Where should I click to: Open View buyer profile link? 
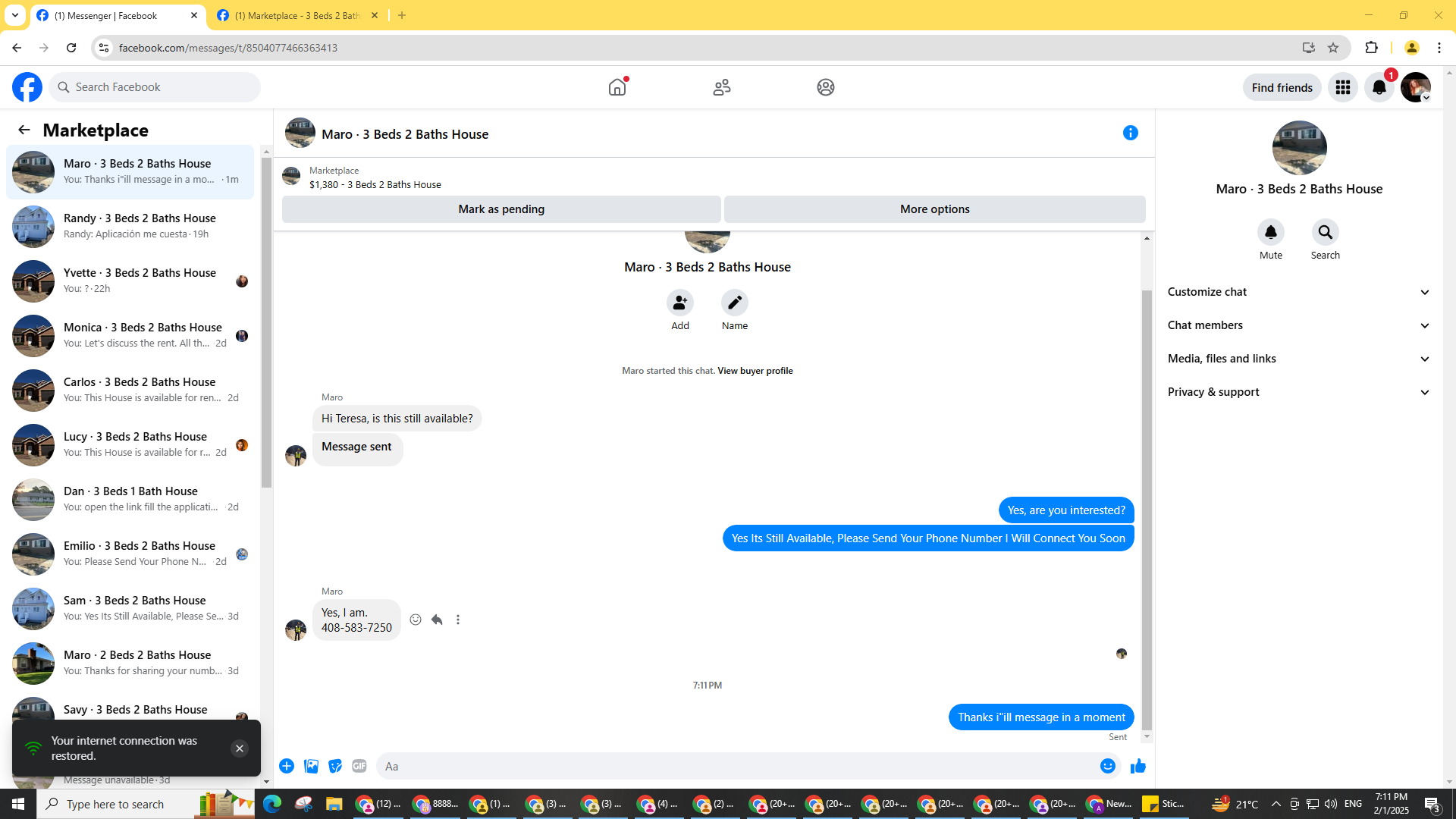755,371
